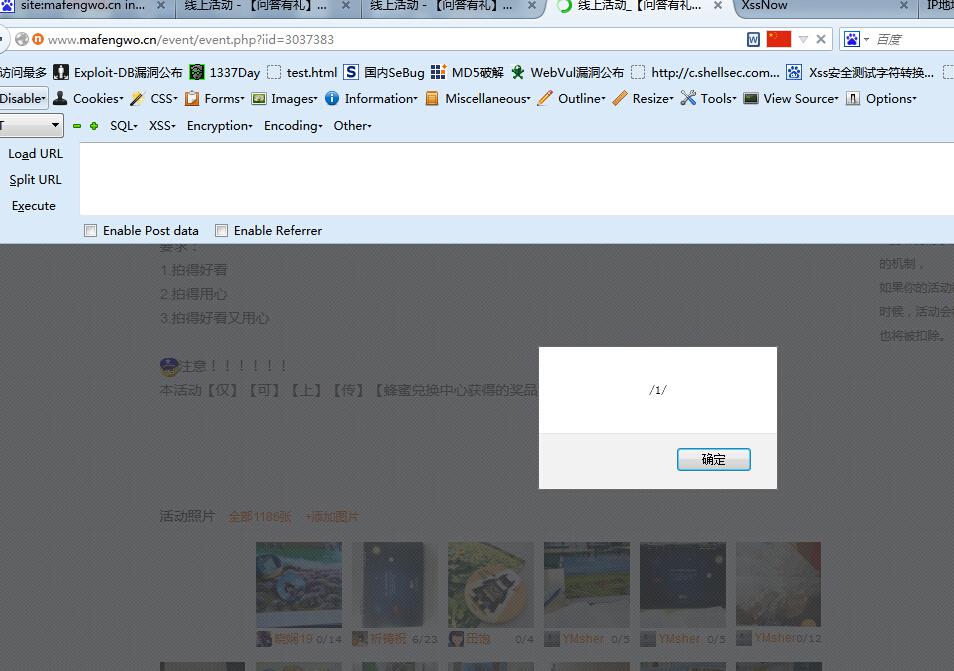
Task: Open the Images dropdown menu
Action: (x=294, y=99)
